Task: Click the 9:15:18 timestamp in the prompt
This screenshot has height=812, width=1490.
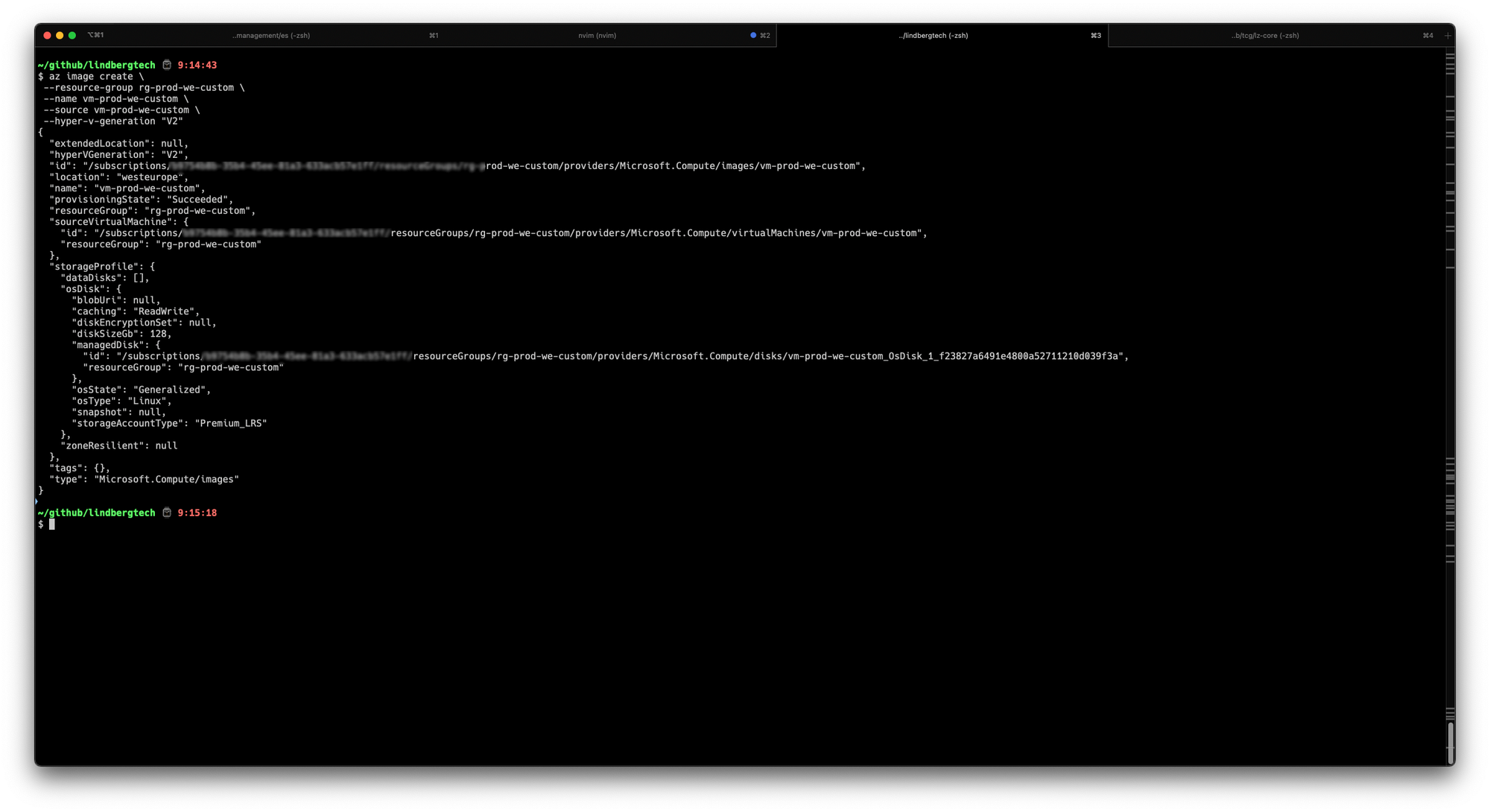Action: [x=197, y=513]
